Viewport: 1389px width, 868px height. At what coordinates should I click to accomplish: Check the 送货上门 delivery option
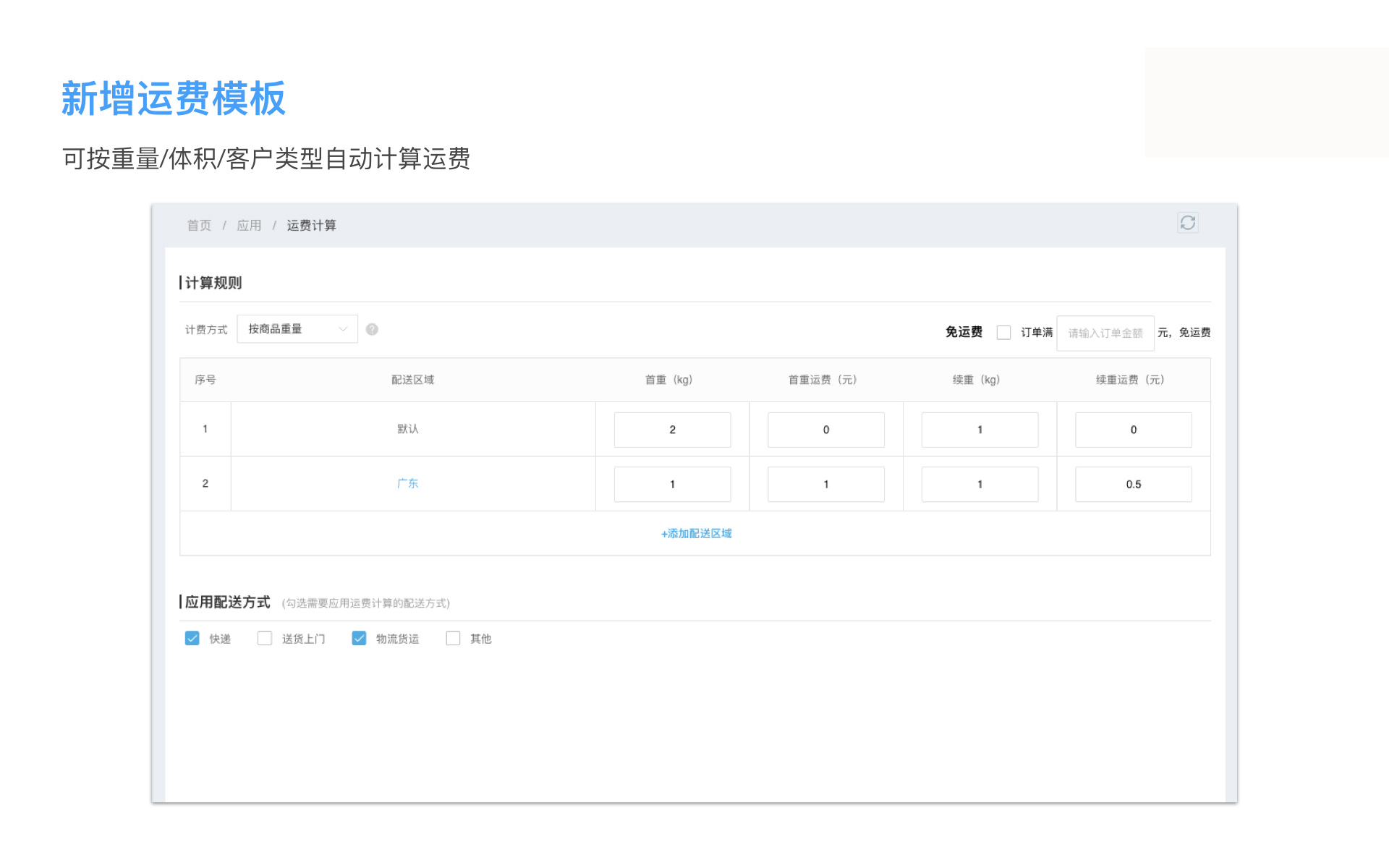coord(265,638)
